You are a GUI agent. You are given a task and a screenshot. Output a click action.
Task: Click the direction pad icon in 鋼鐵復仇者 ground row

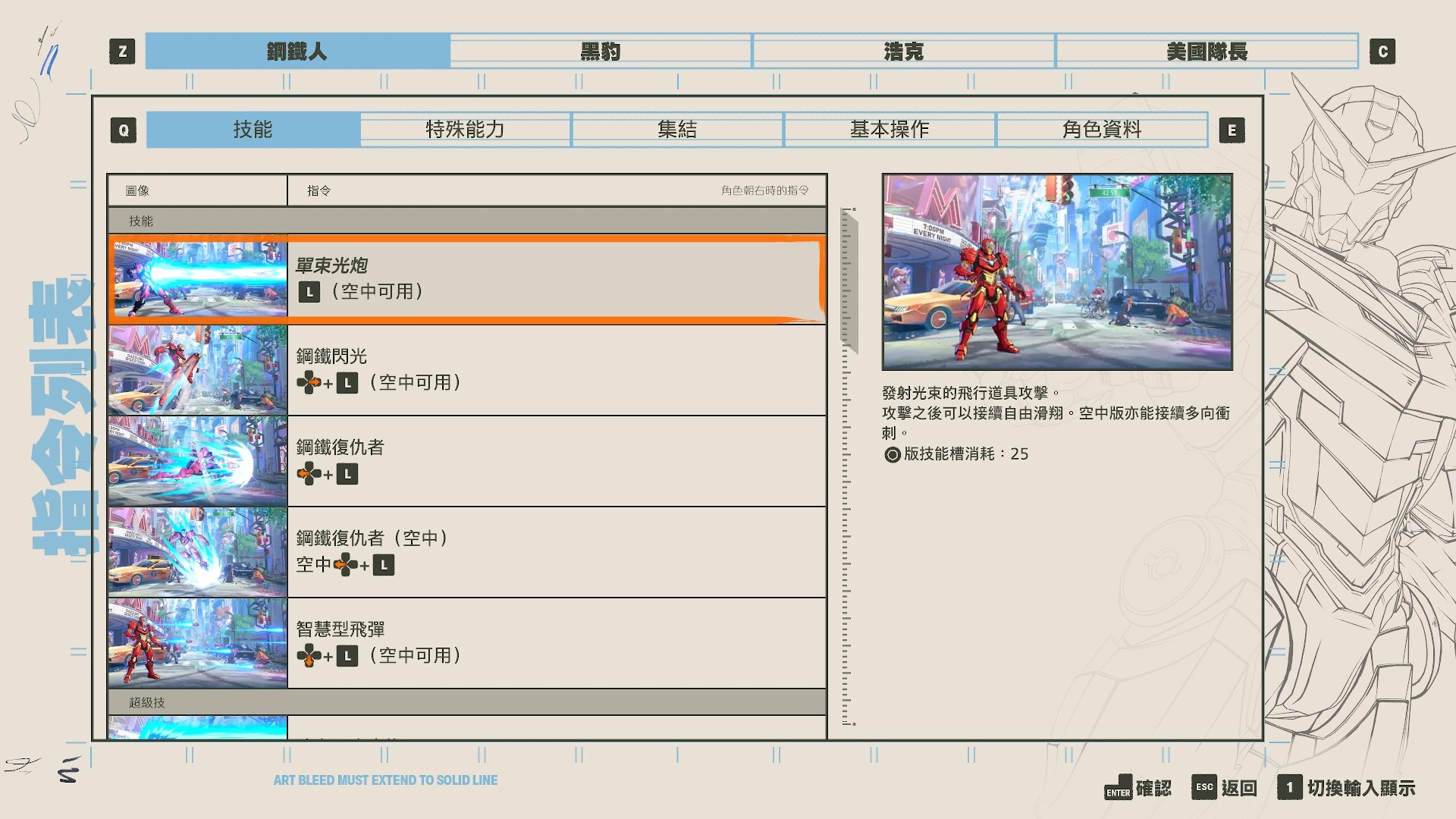point(309,475)
